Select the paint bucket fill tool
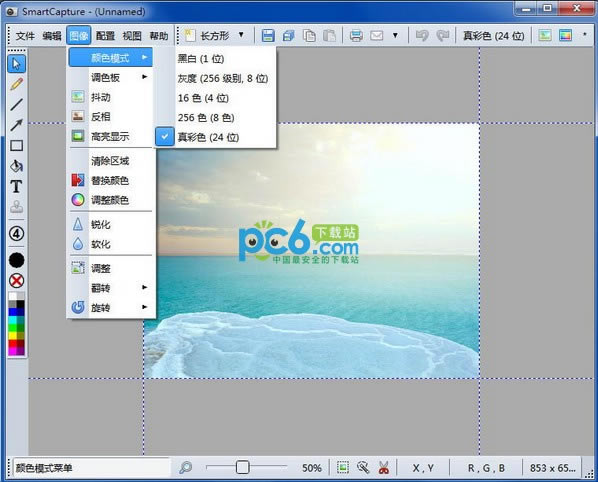Image resolution: width=598 pixels, height=482 pixels. pyautogui.click(x=16, y=166)
